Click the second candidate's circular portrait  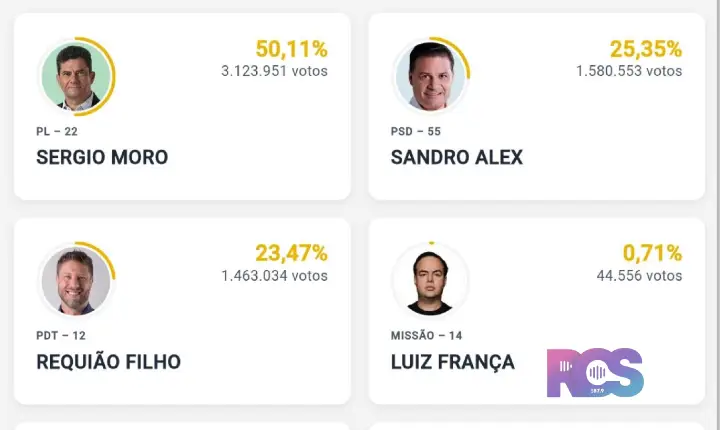(x=431, y=76)
